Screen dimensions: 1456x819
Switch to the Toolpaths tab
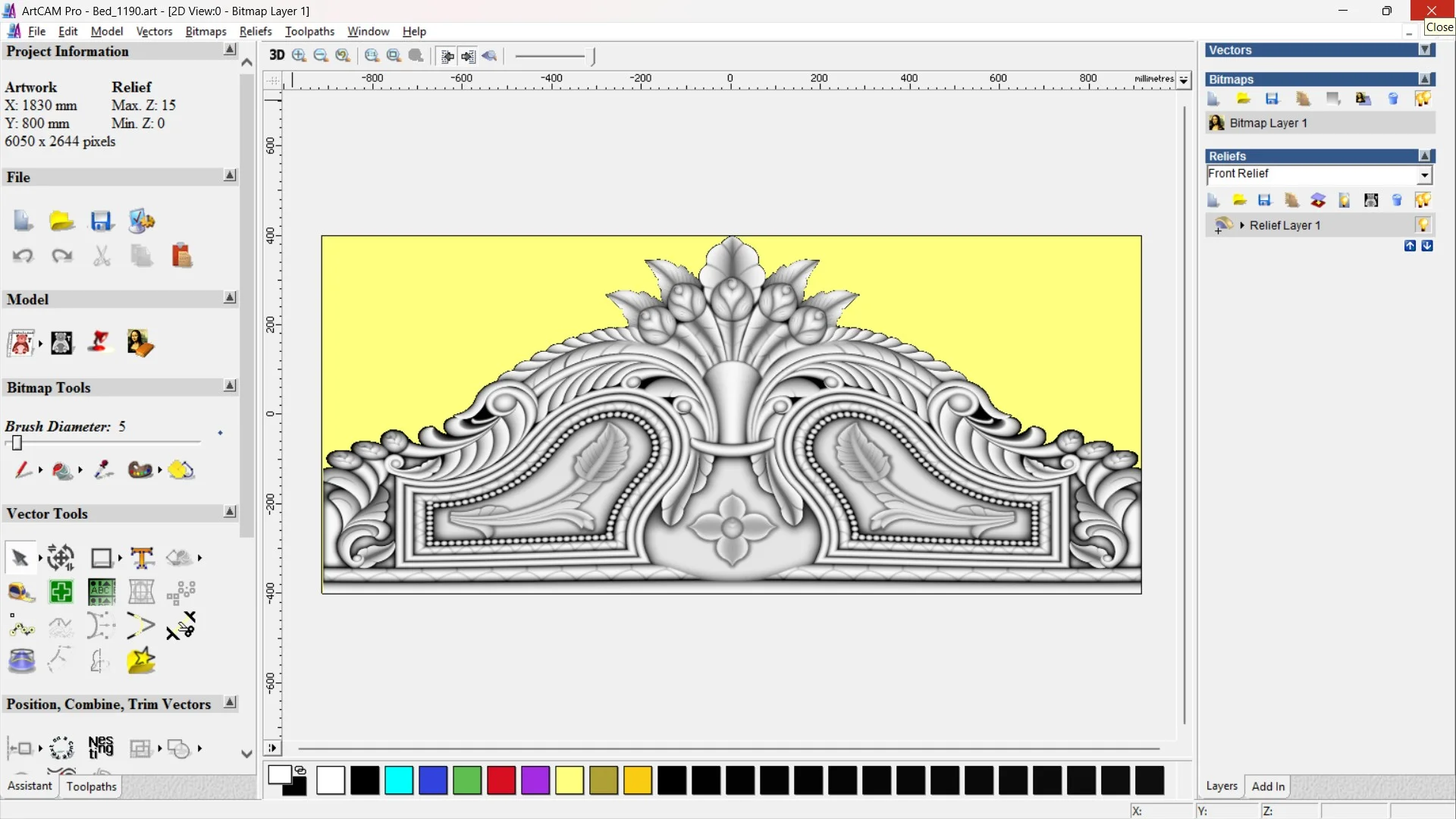91,786
